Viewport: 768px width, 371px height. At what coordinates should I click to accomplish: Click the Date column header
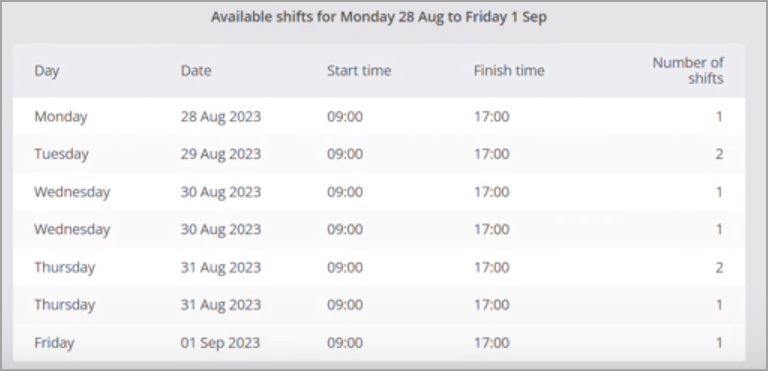(196, 71)
